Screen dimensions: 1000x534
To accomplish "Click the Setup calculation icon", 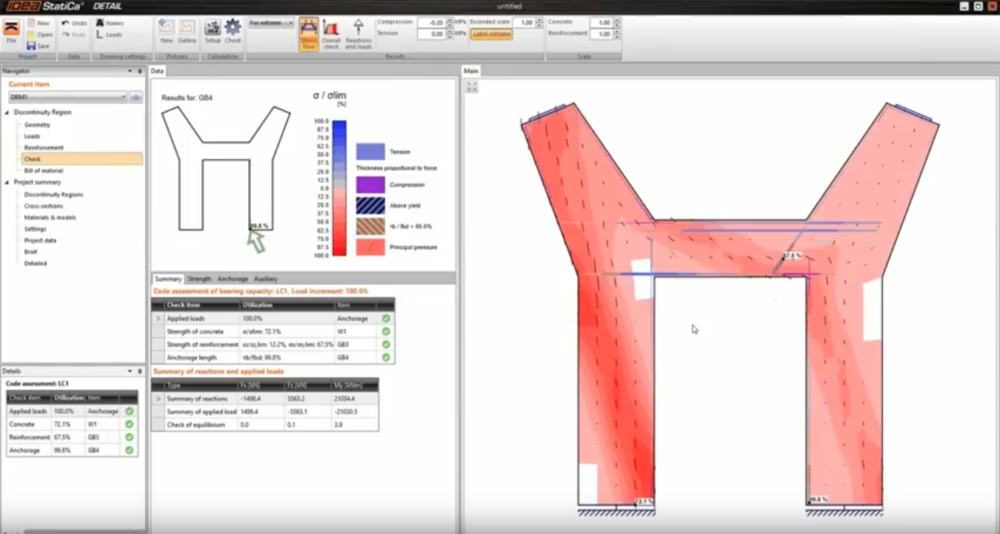I will click(x=212, y=32).
